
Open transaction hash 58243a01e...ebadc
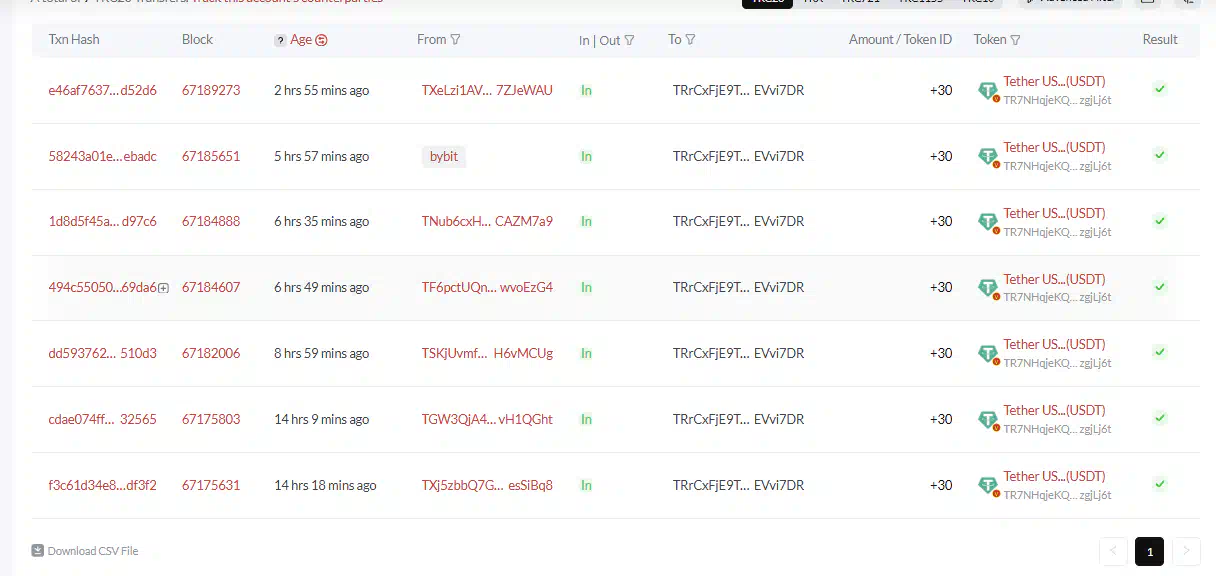[102, 156]
